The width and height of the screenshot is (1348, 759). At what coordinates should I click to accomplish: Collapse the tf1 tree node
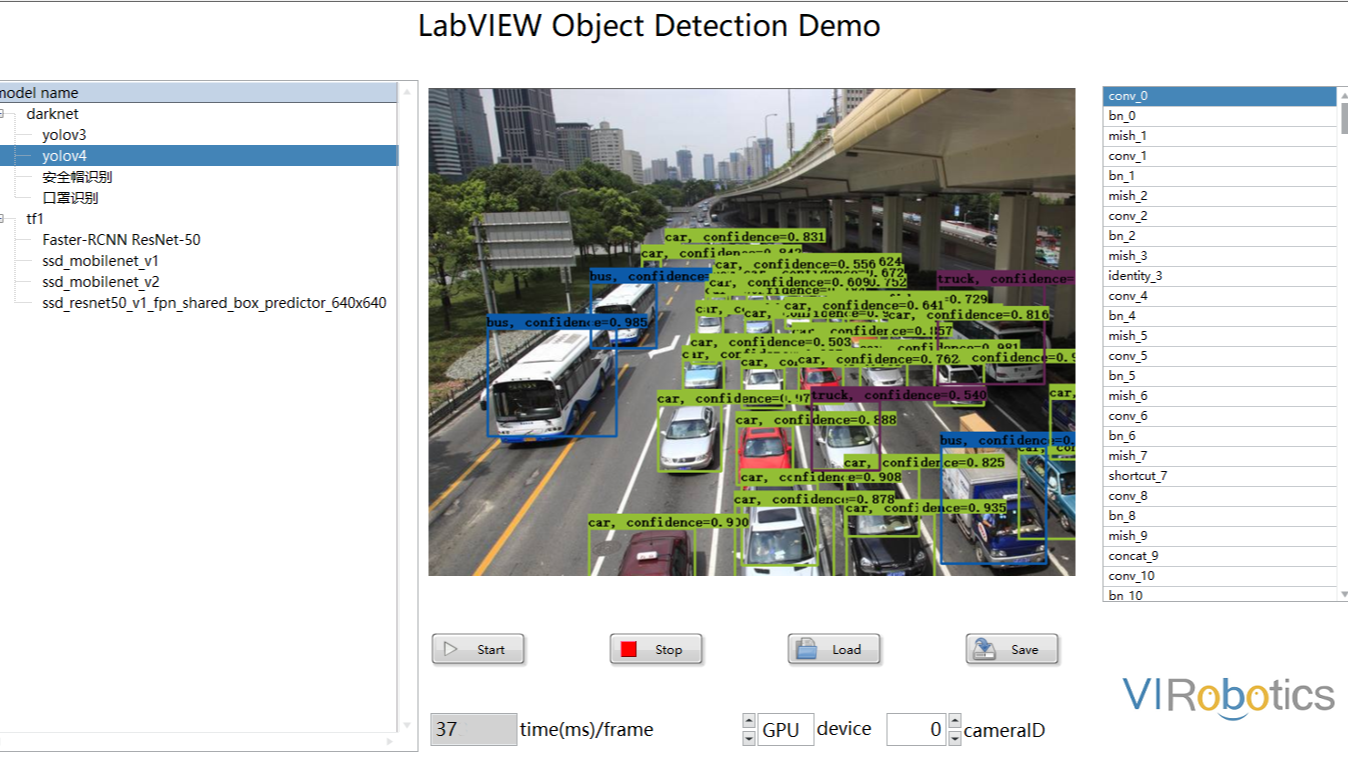(3, 218)
